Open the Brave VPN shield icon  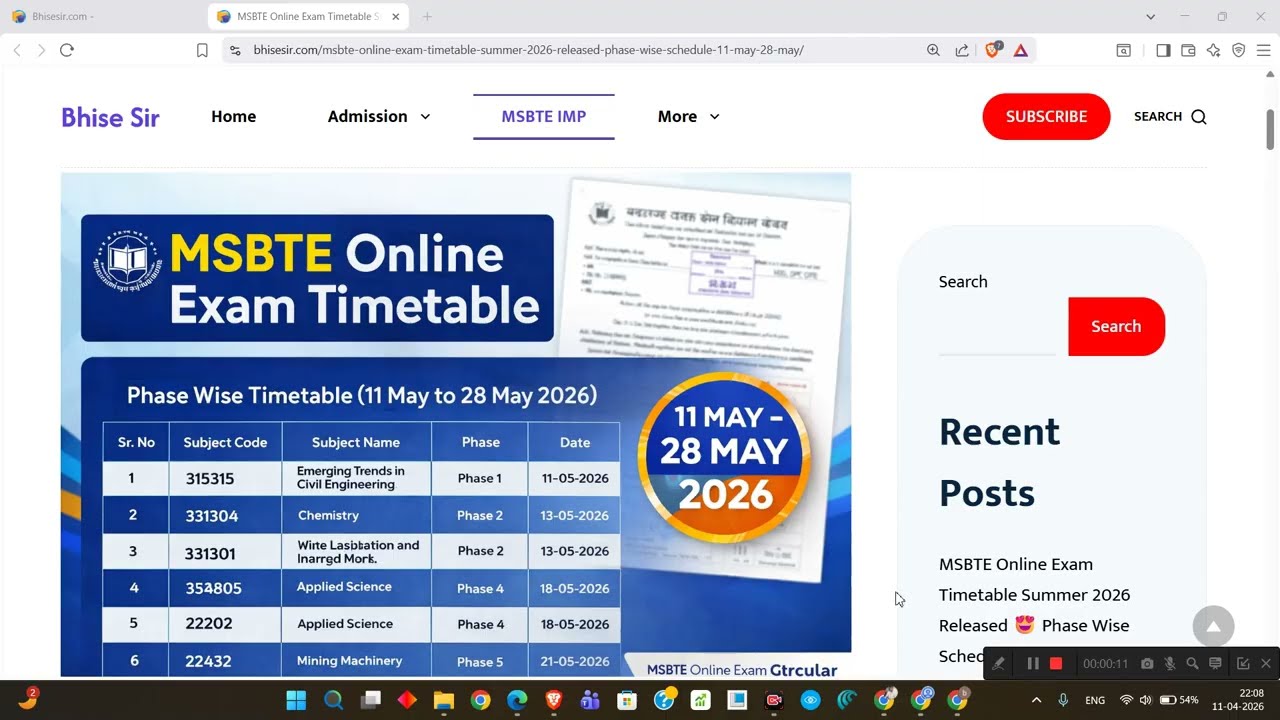[1238, 50]
